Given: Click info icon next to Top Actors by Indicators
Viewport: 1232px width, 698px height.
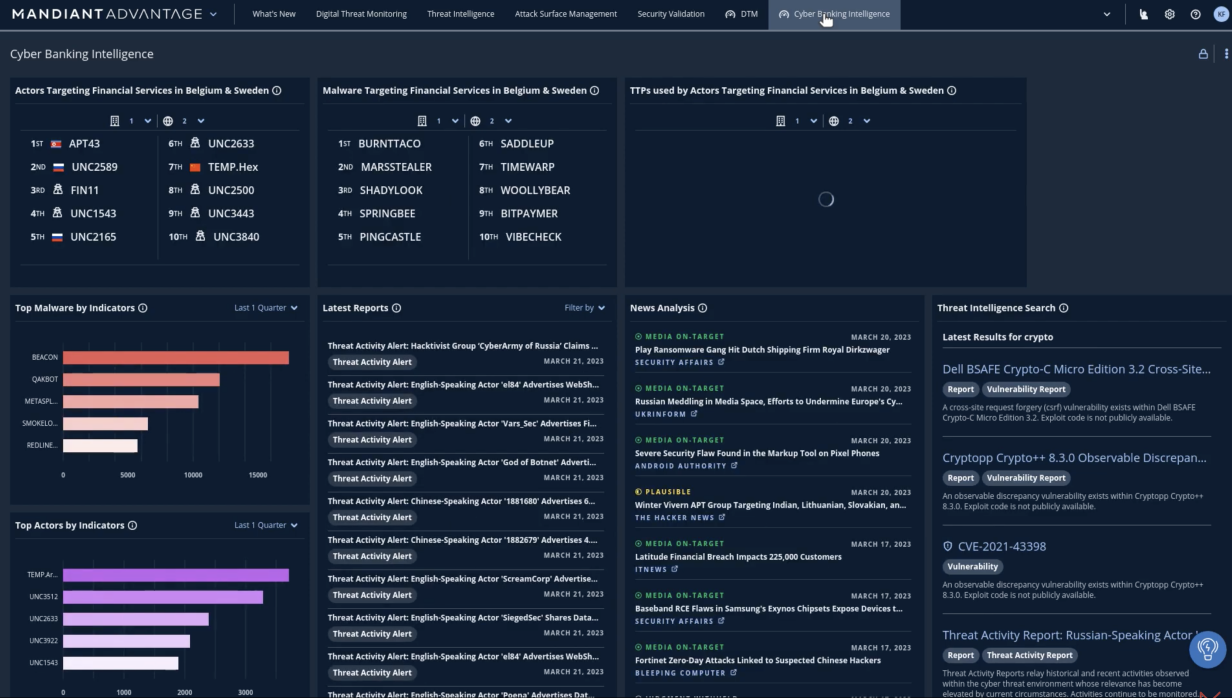Looking at the screenshot, I should tap(133, 525).
